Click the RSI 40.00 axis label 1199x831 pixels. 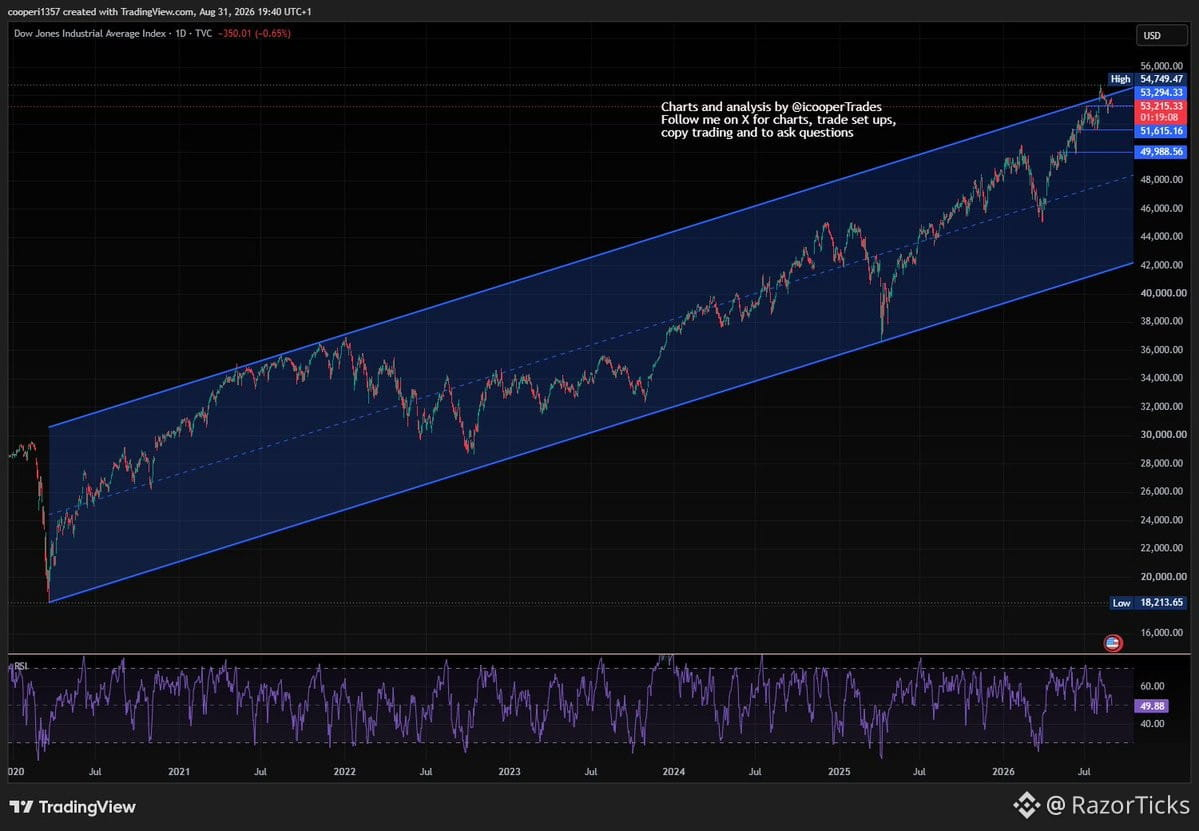(x=1152, y=723)
